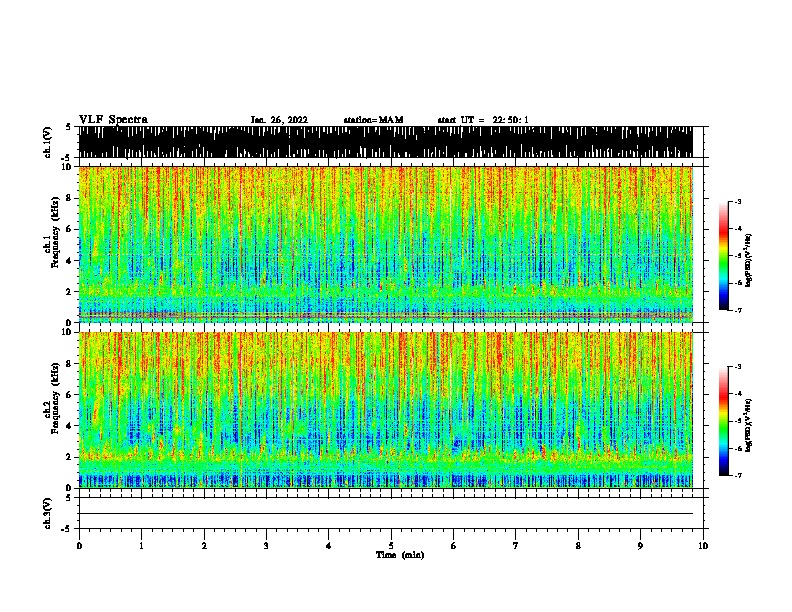
Task: Click time axis tick label "10"
Action: click(x=703, y=546)
